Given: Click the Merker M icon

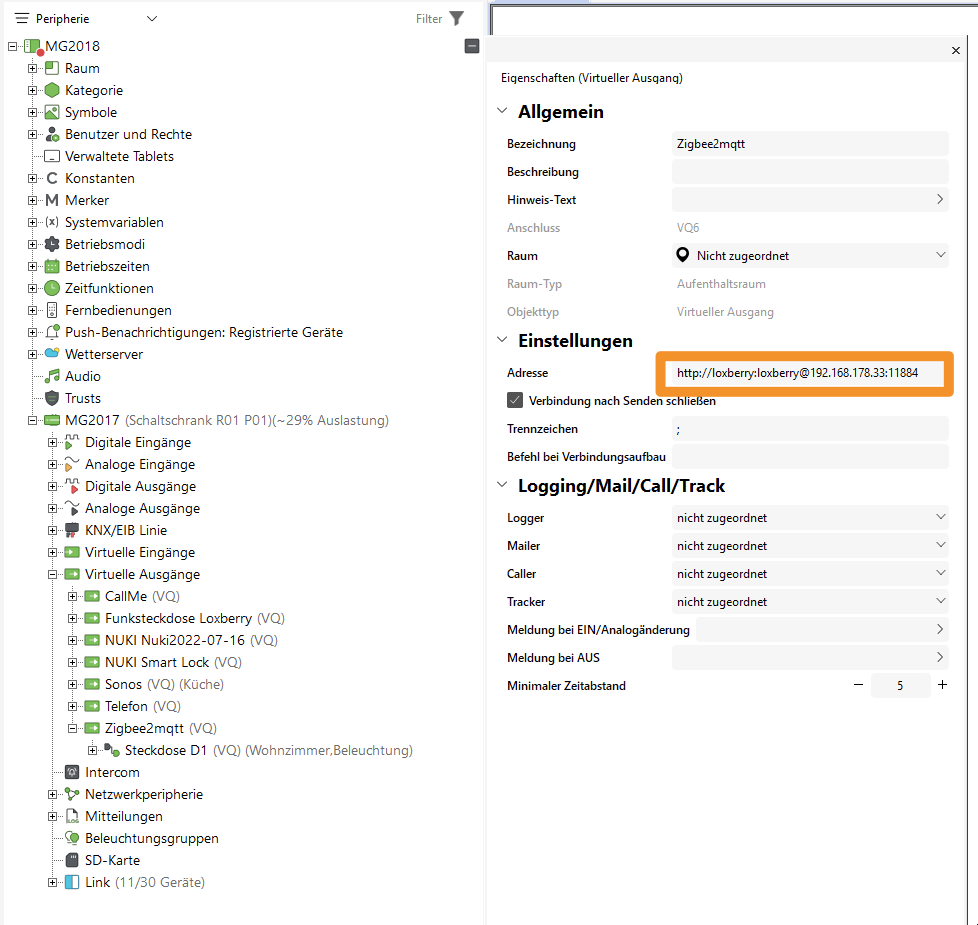Looking at the screenshot, I should coord(52,200).
